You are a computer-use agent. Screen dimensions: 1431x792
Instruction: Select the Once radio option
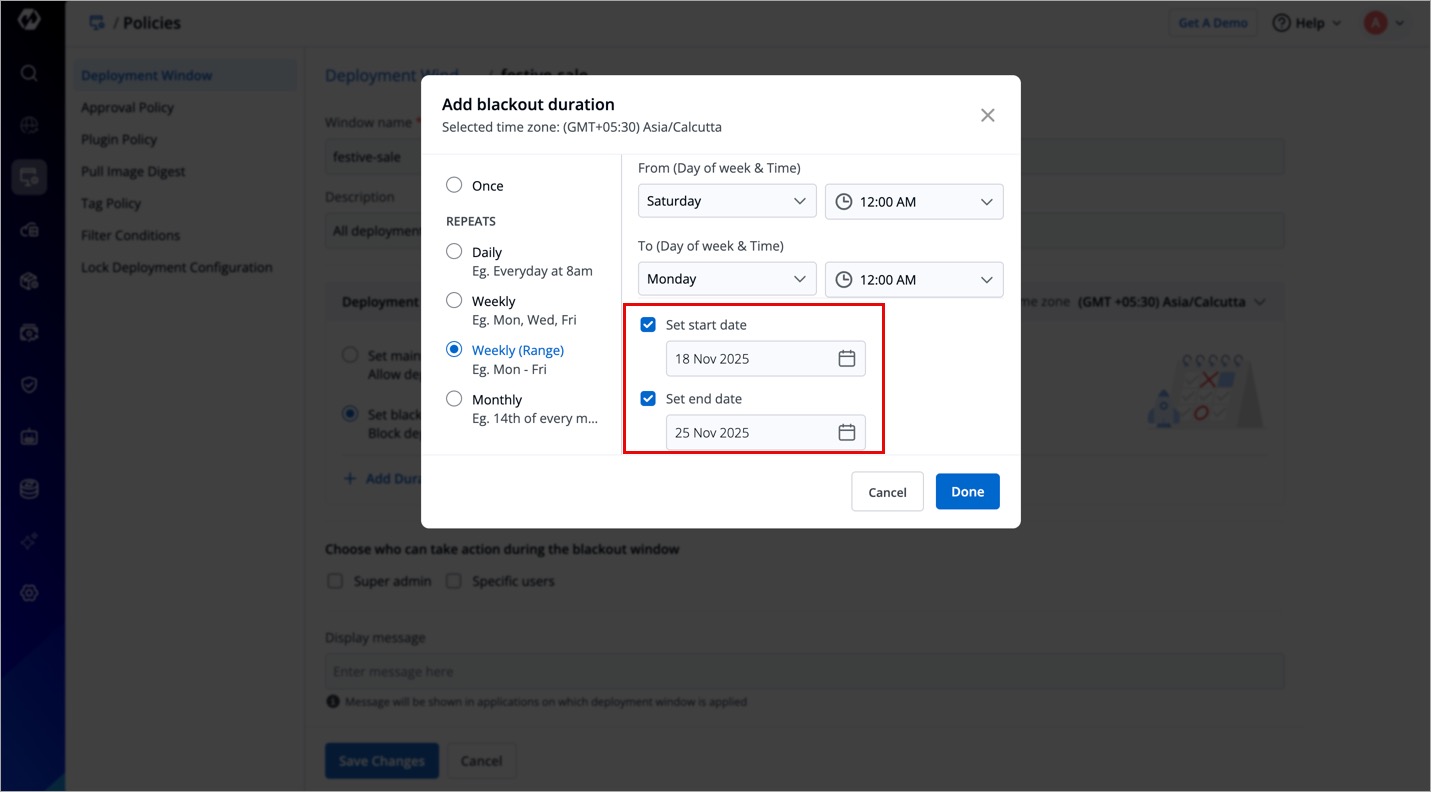pyautogui.click(x=454, y=185)
